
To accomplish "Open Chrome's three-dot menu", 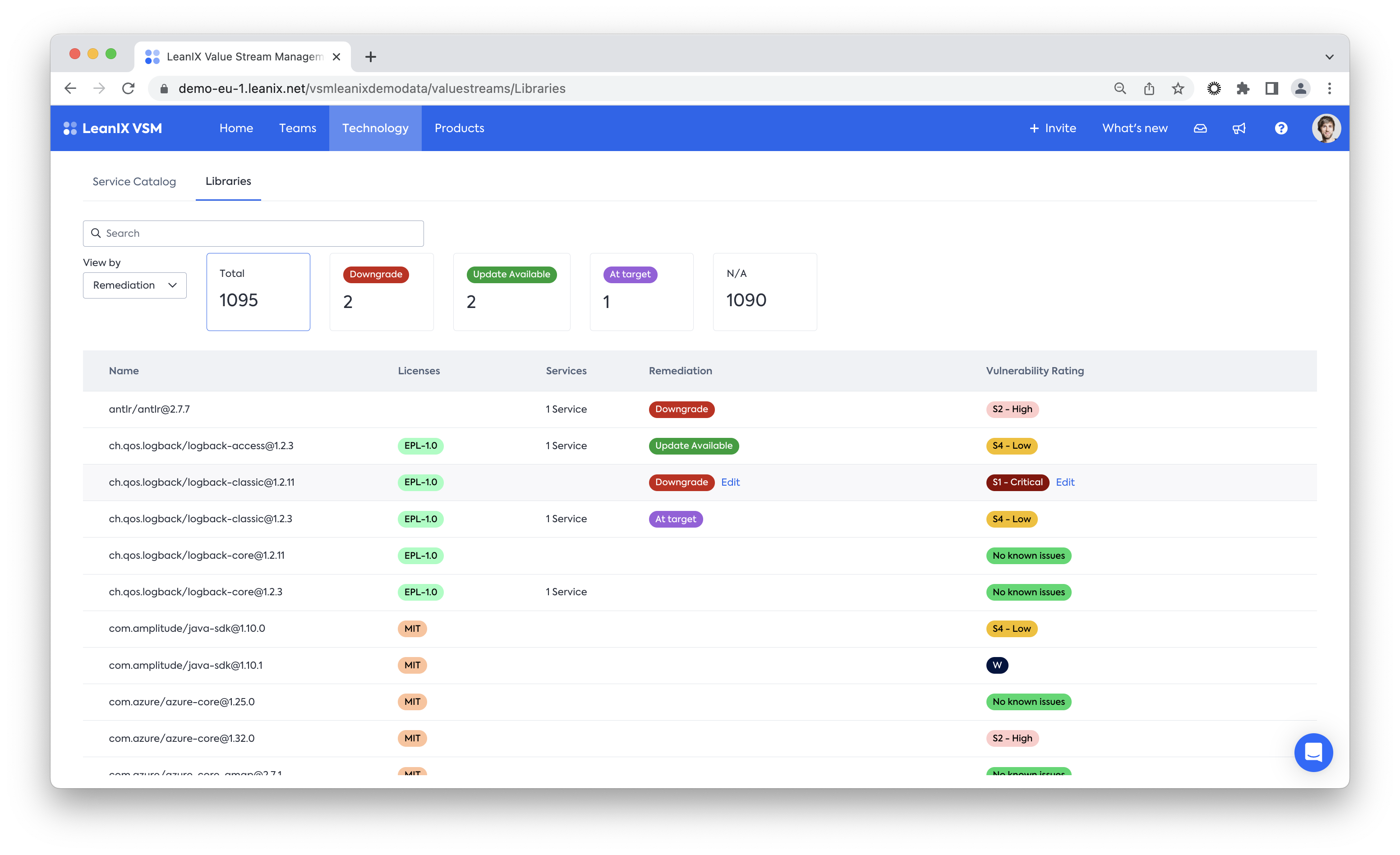I will click(x=1329, y=89).
